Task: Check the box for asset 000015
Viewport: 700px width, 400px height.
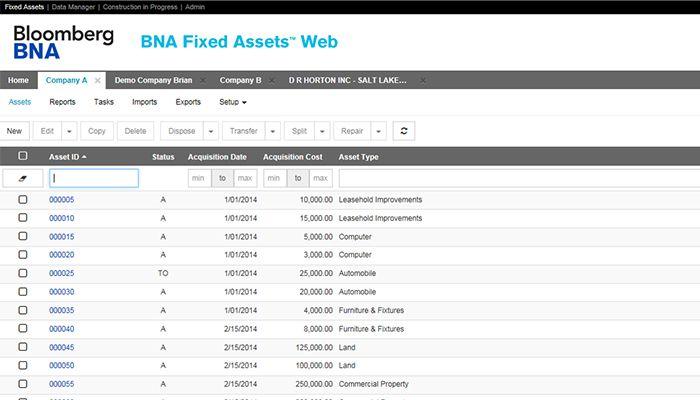Action: tap(23, 236)
